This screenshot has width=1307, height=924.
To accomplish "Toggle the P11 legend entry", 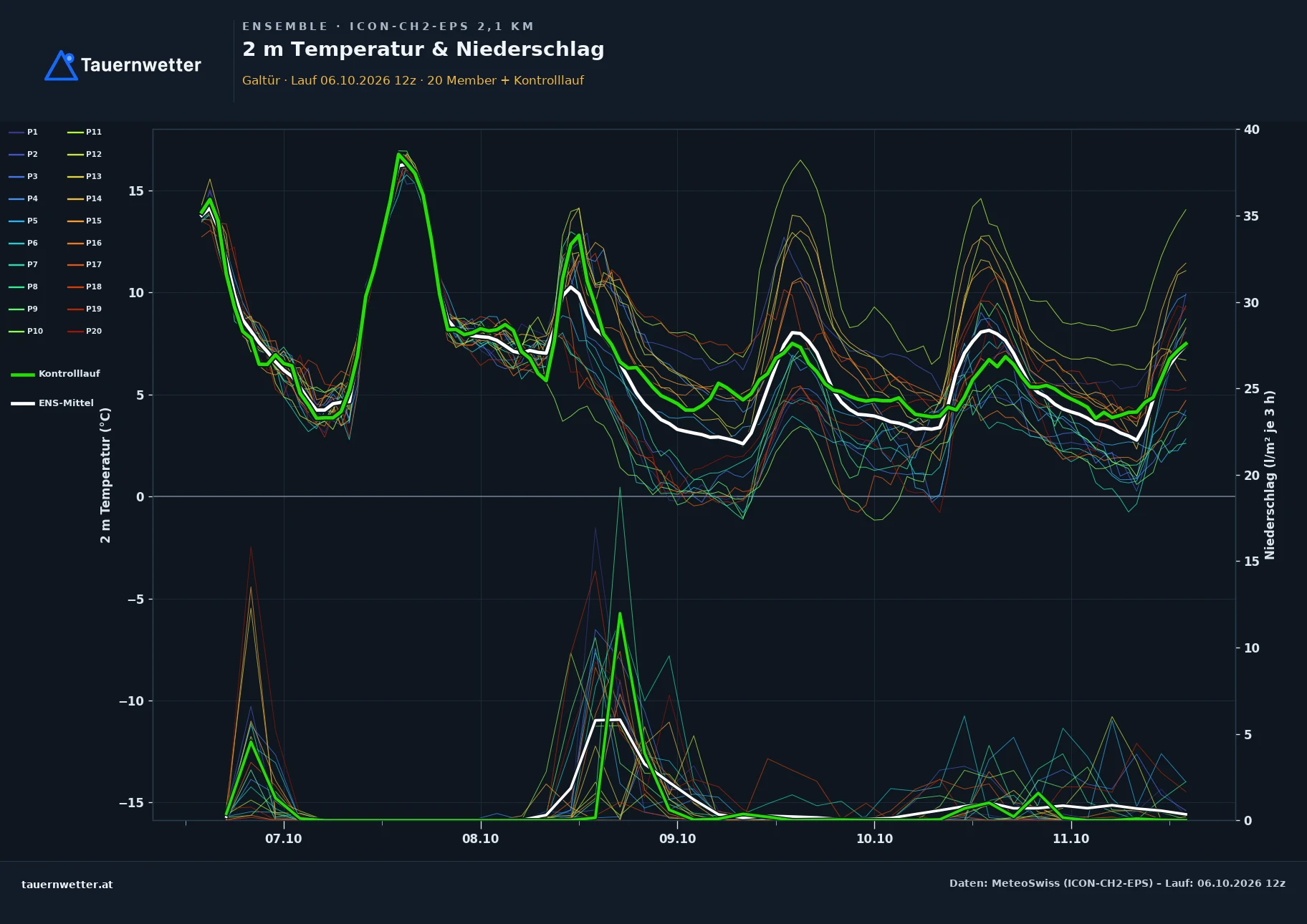I will point(85,132).
